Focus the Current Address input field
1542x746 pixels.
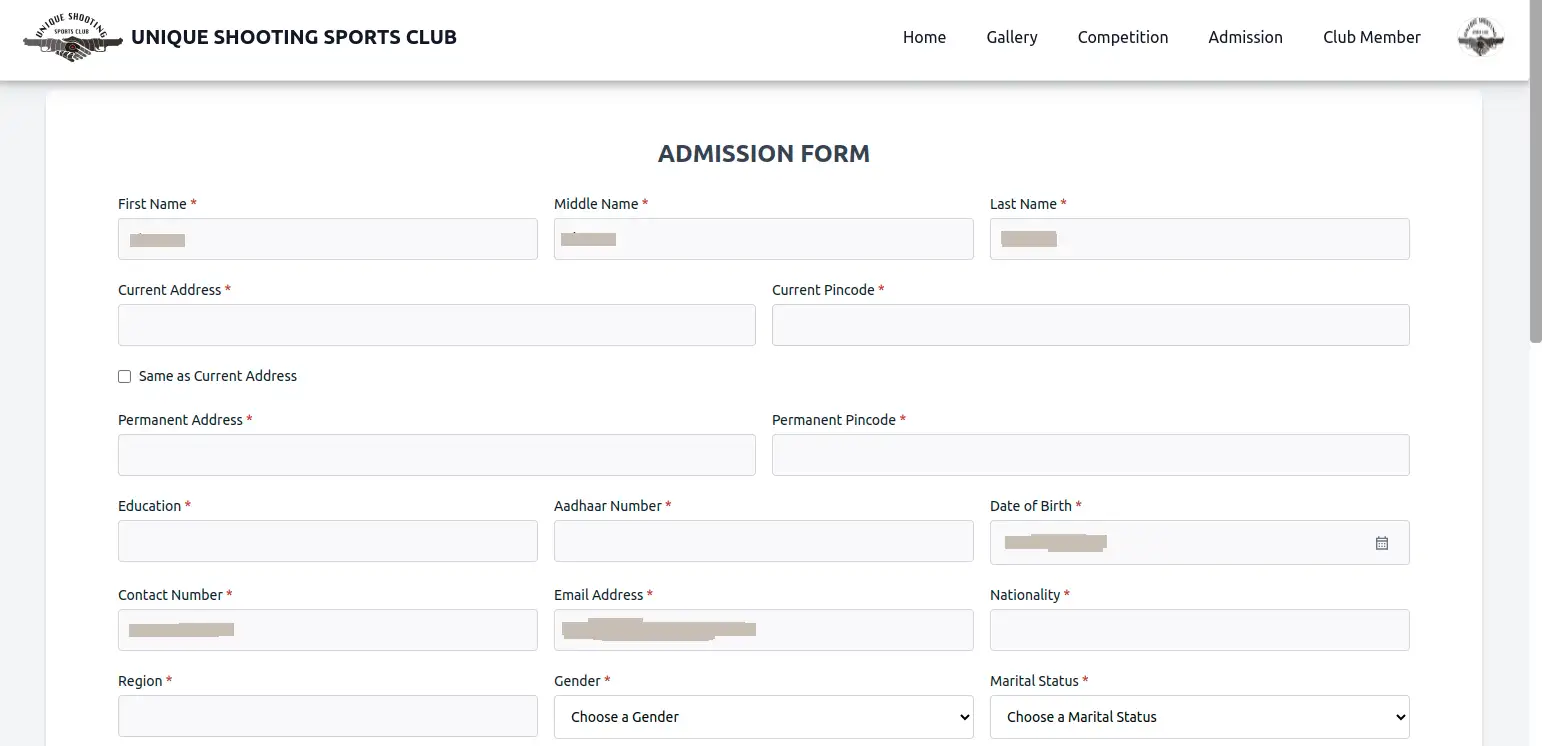436,326
